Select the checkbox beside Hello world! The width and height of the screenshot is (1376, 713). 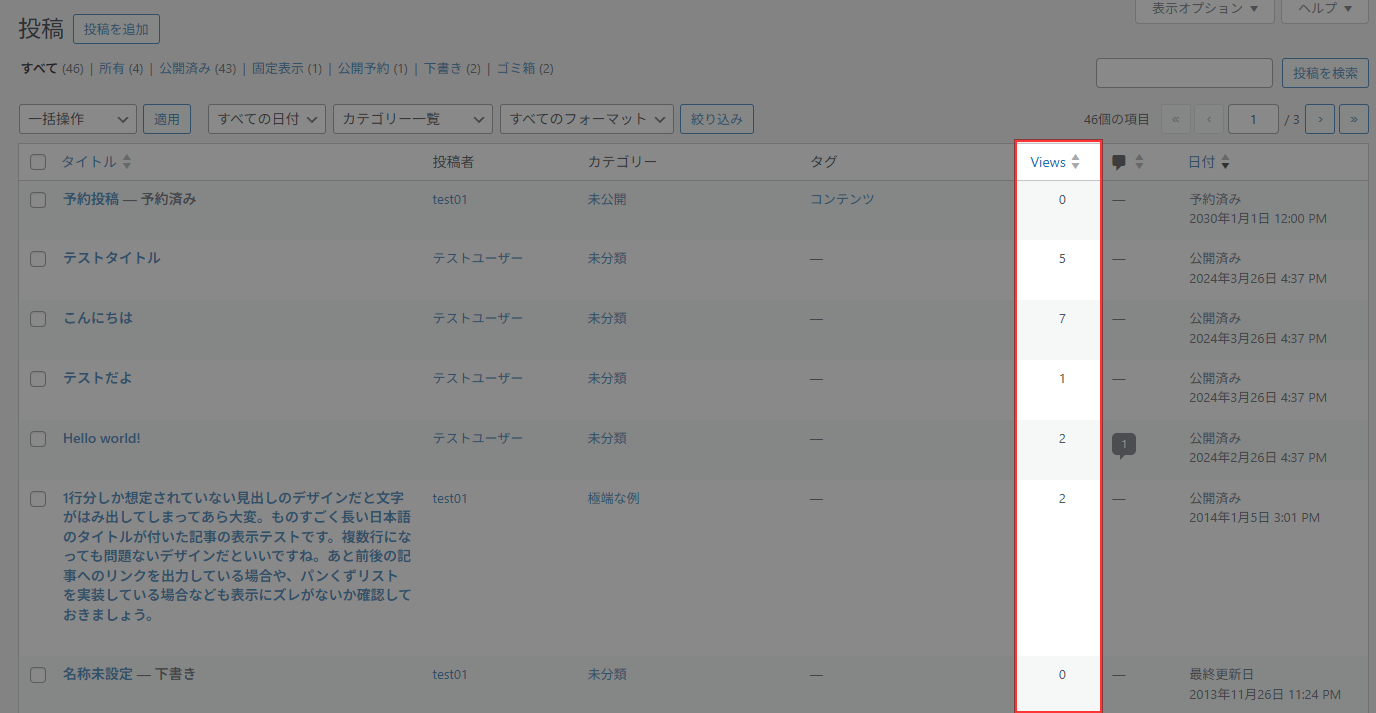point(38,439)
